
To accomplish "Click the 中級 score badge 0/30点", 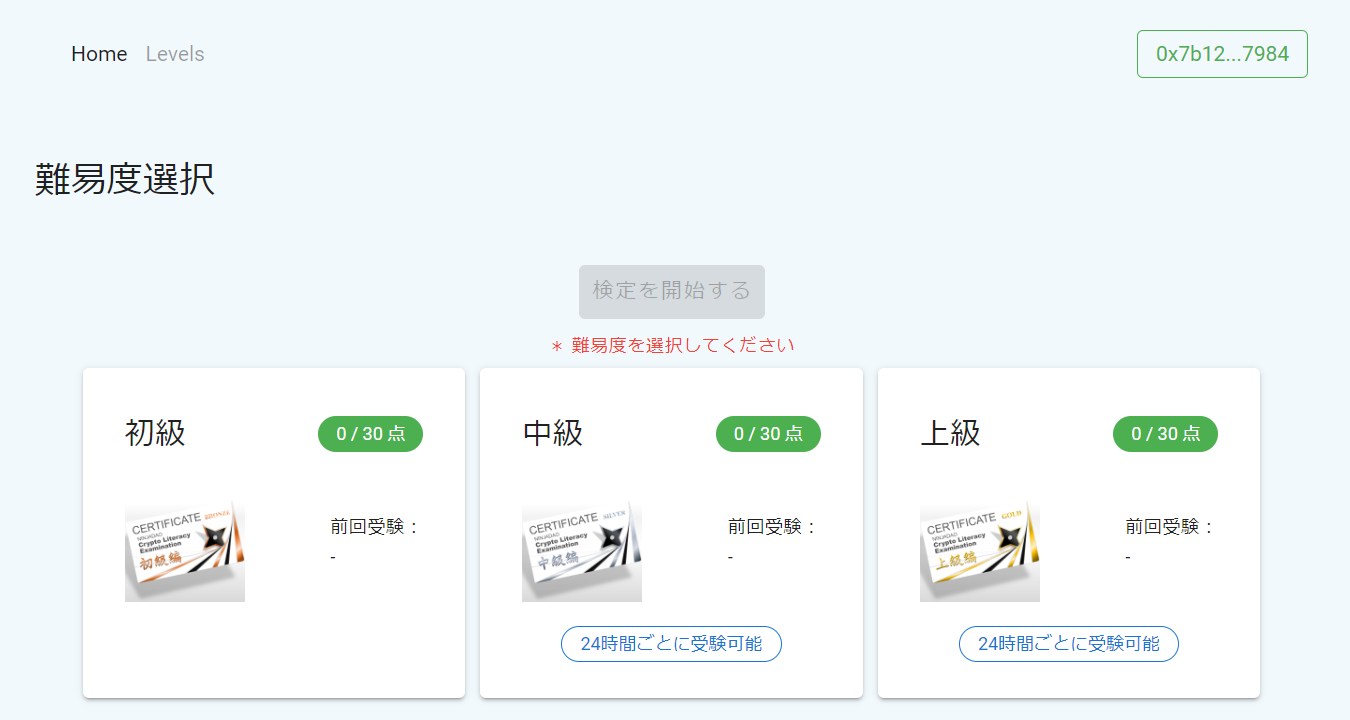I will point(768,434).
